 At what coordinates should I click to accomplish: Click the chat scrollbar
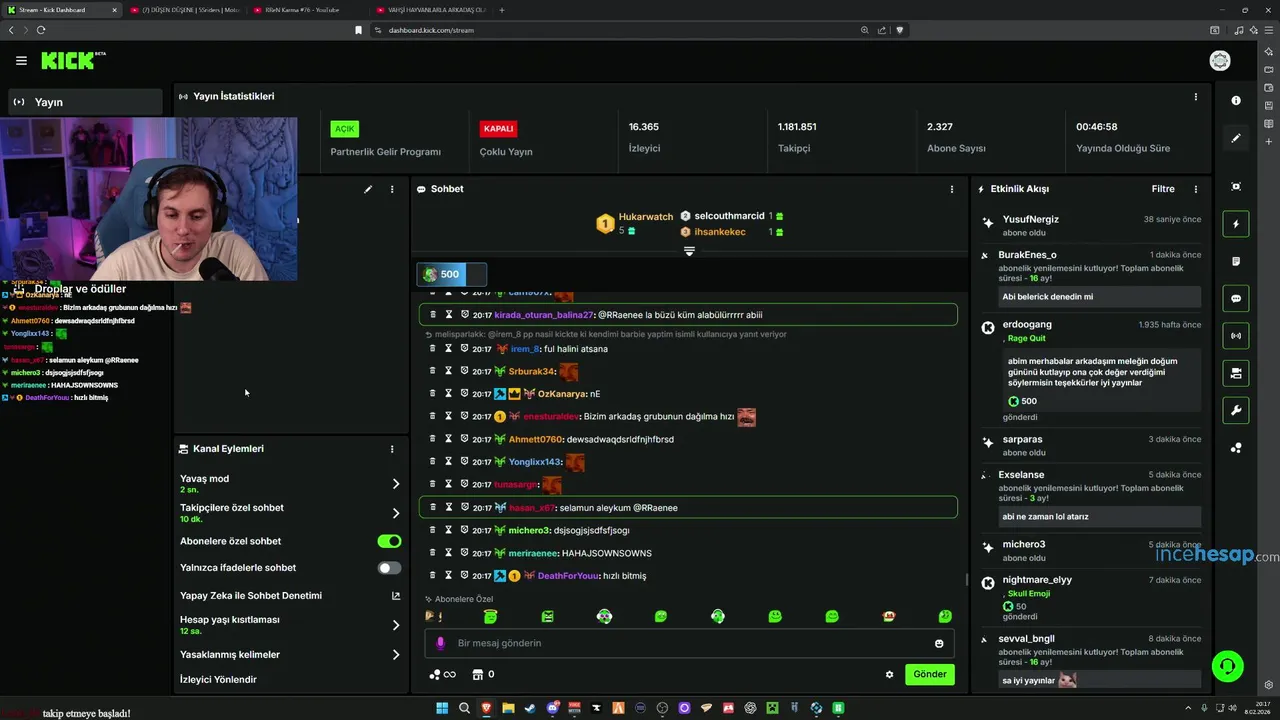[x=965, y=580]
